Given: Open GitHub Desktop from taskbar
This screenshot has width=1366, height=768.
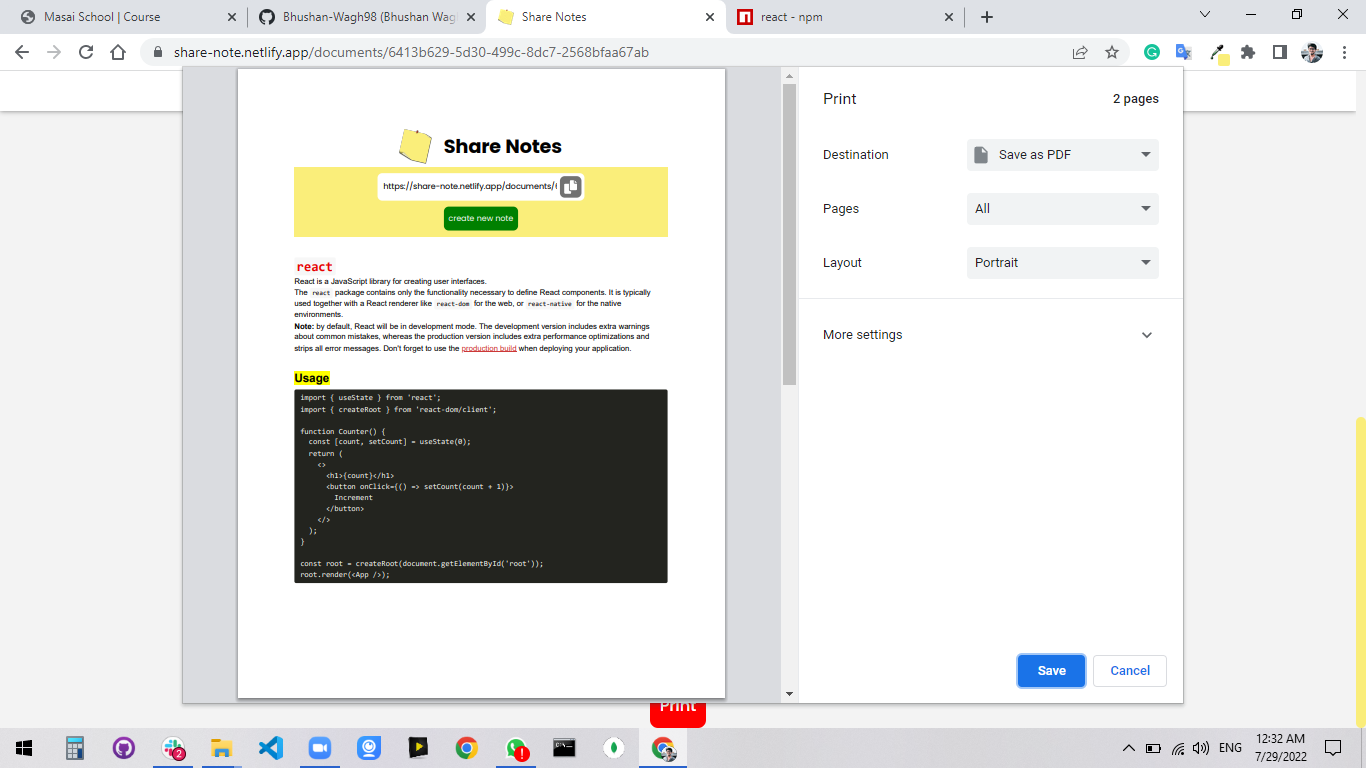Looking at the screenshot, I should [124, 747].
